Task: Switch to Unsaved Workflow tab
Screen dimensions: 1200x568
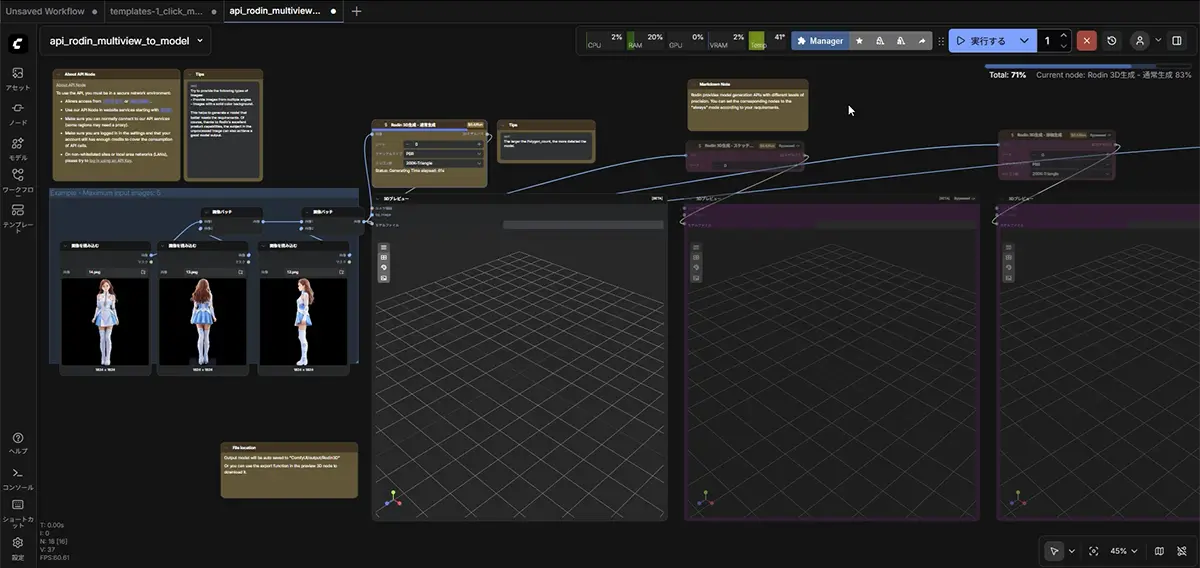Action: 44,11
